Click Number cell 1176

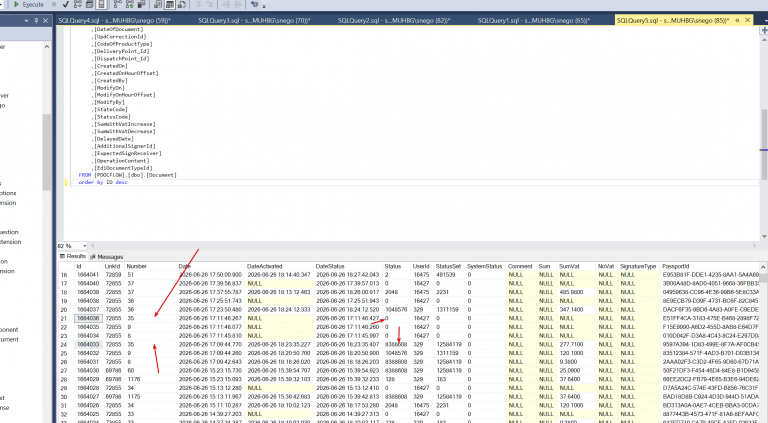coord(134,379)
